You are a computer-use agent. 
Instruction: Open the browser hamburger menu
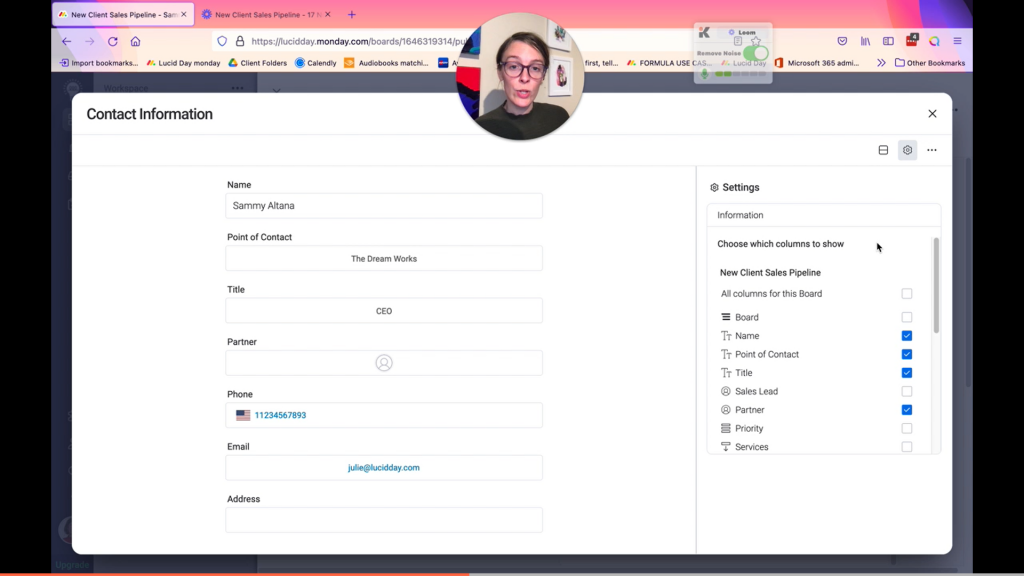[957, 41]
